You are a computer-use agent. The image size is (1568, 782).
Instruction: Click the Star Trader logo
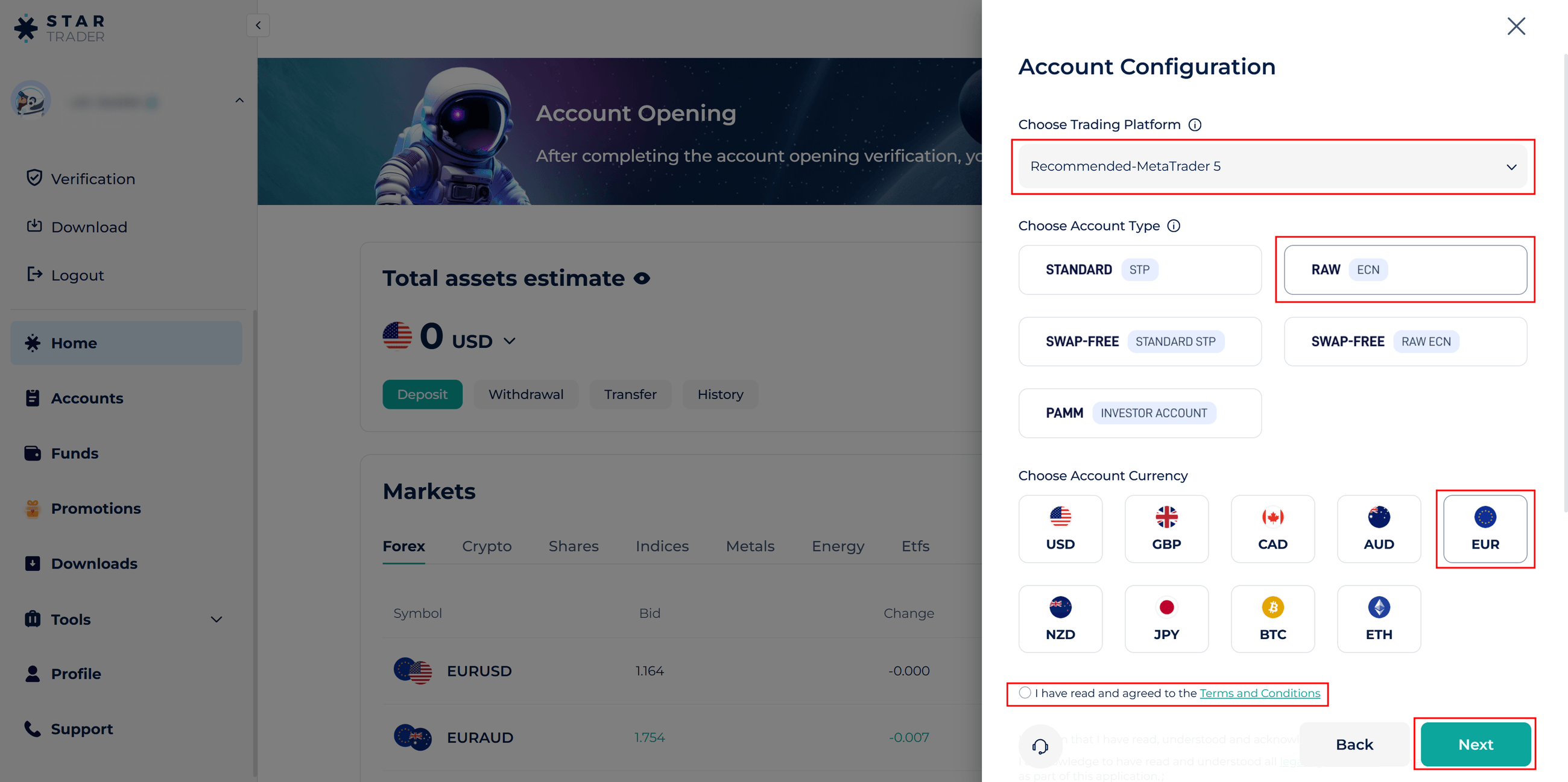[59, 27]
